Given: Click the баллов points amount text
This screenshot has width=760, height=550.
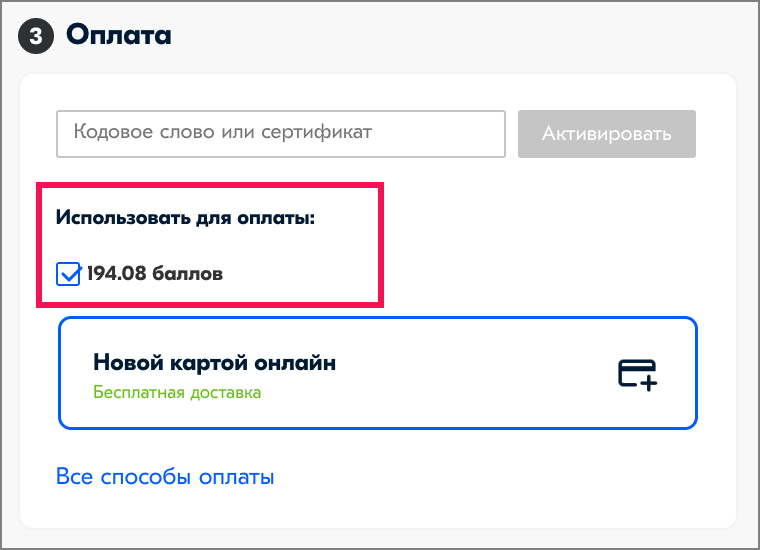Looking at the screenshot, I should pos(155,274).
